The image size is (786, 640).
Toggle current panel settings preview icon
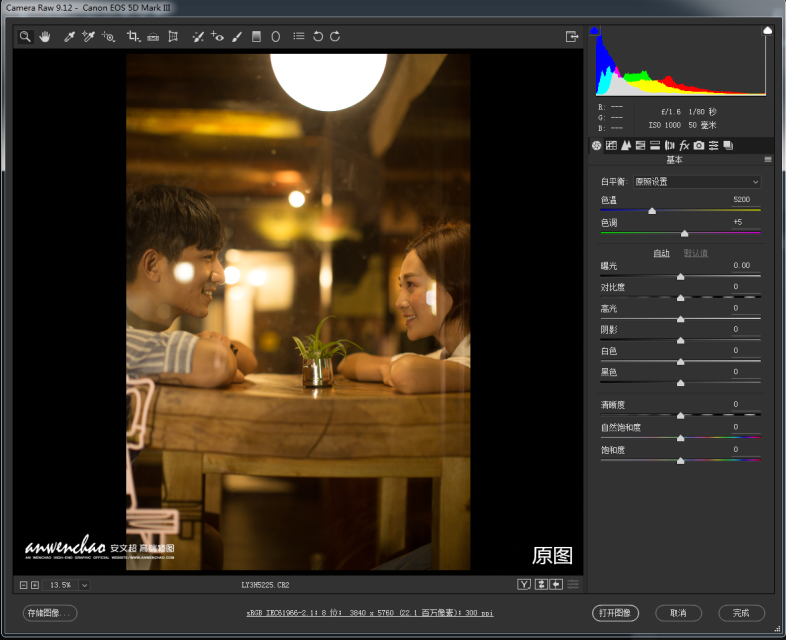(573, 584)
